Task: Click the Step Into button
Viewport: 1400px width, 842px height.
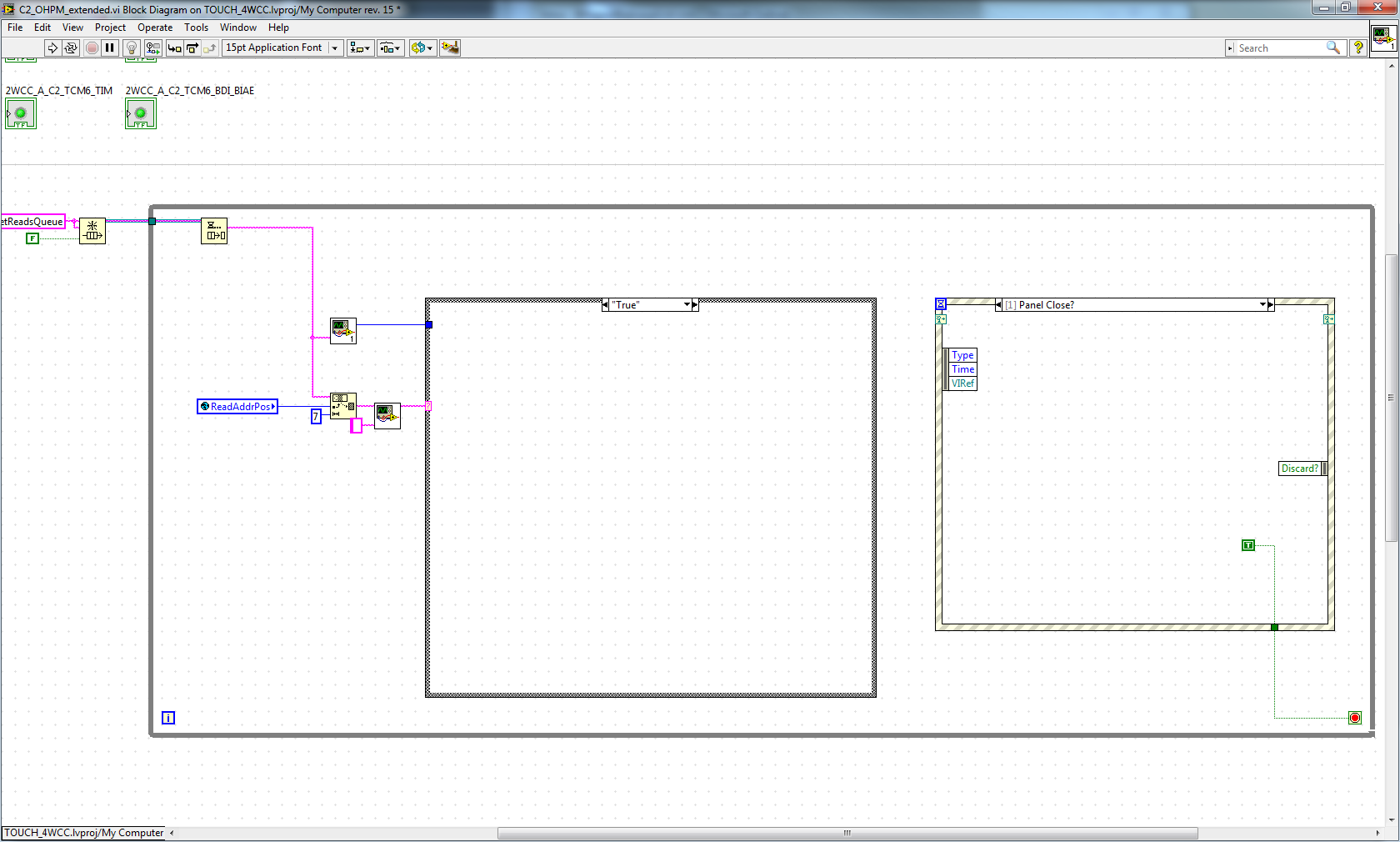Action: (x=174, y=48)
